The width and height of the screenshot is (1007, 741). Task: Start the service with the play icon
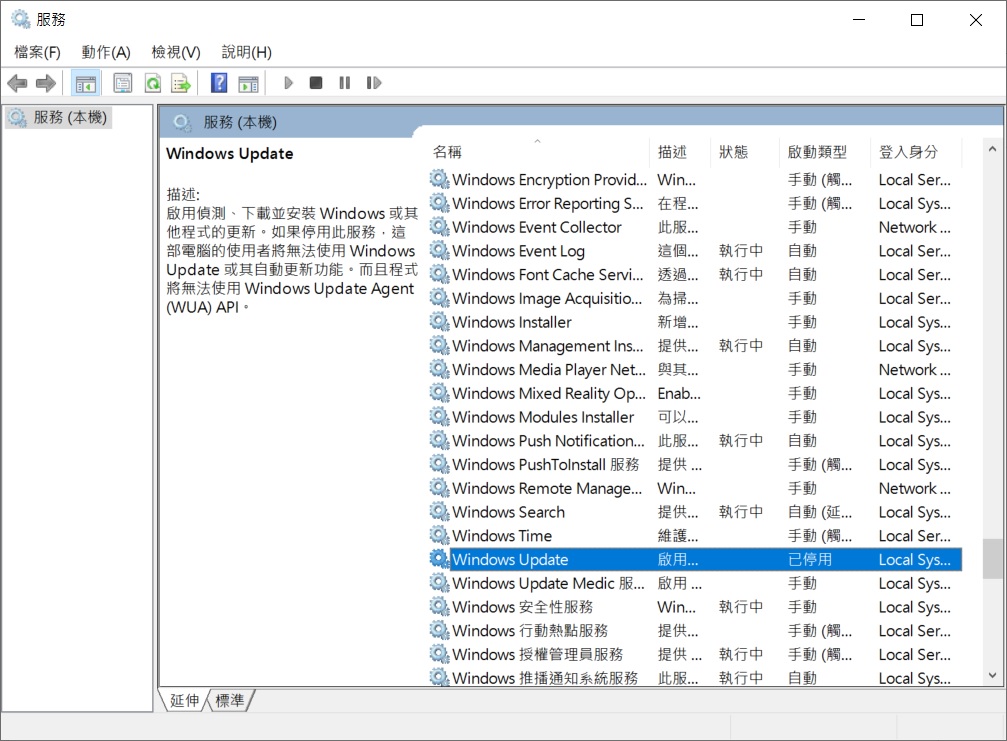pyautogui.click(x=288, y=83)
